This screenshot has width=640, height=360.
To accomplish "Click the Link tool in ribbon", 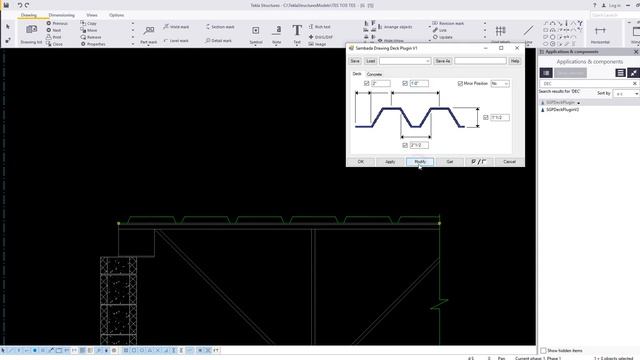I will [440, 30].
